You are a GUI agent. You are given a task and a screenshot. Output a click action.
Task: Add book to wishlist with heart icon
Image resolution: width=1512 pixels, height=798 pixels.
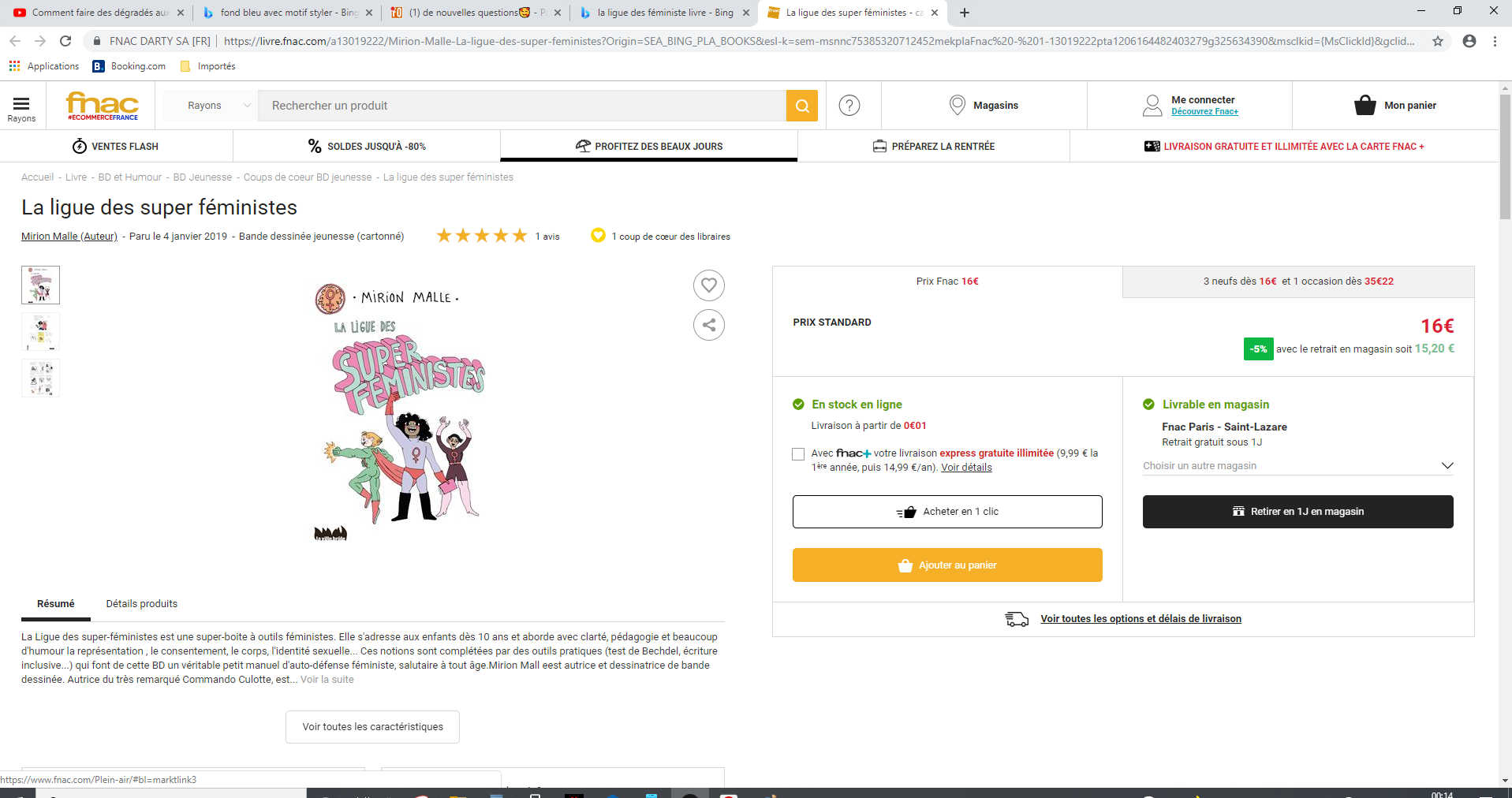[708, 285]
